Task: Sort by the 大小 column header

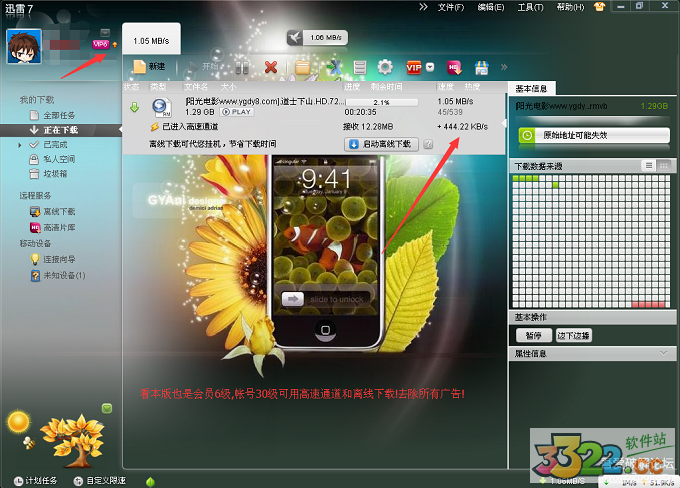Action: (x=229, y=87)
